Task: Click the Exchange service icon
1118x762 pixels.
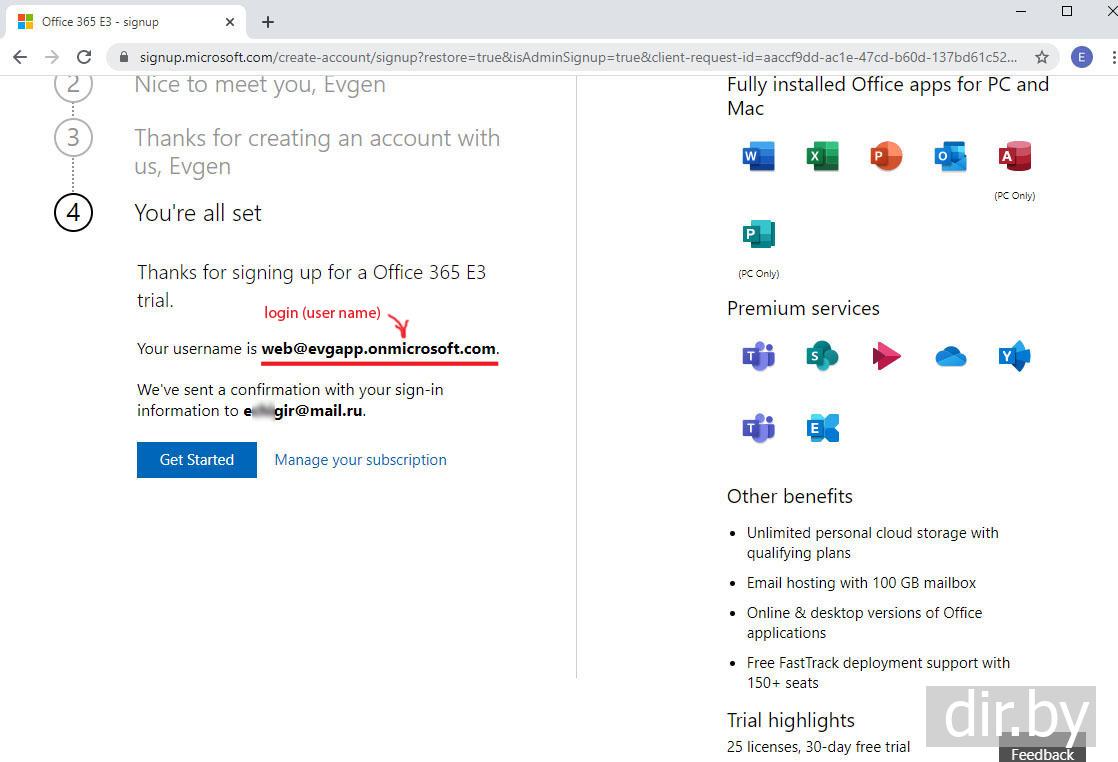Action: (x=822, y=428)
